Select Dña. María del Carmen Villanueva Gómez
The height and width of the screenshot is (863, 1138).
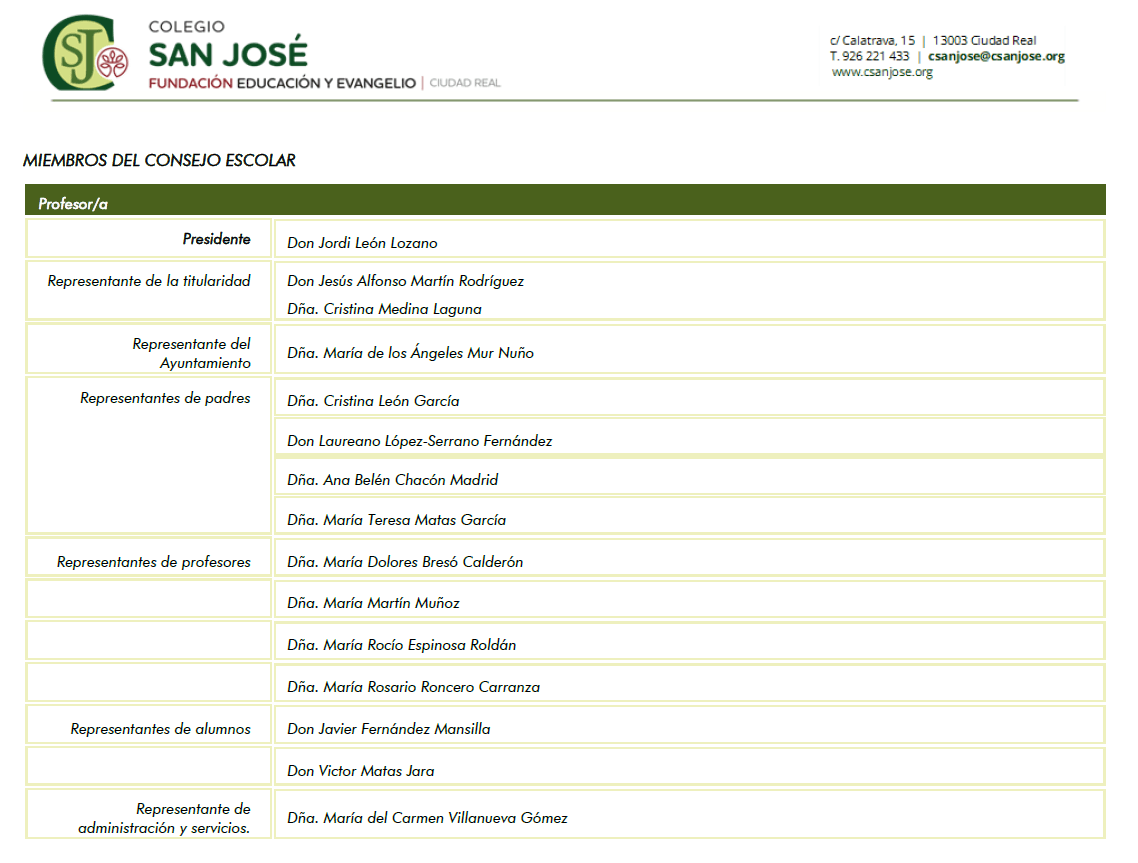[x=427, y=818]
